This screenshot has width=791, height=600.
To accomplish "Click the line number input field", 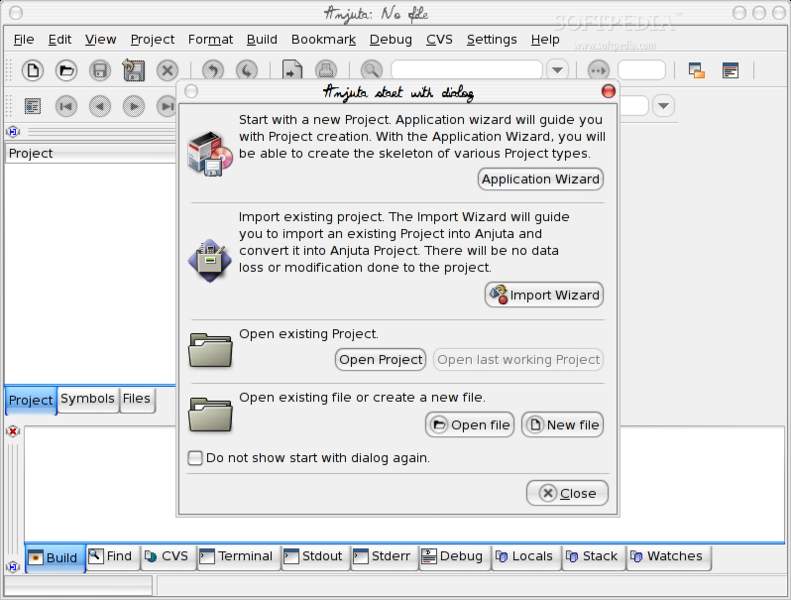I will (x=641, y=70).
